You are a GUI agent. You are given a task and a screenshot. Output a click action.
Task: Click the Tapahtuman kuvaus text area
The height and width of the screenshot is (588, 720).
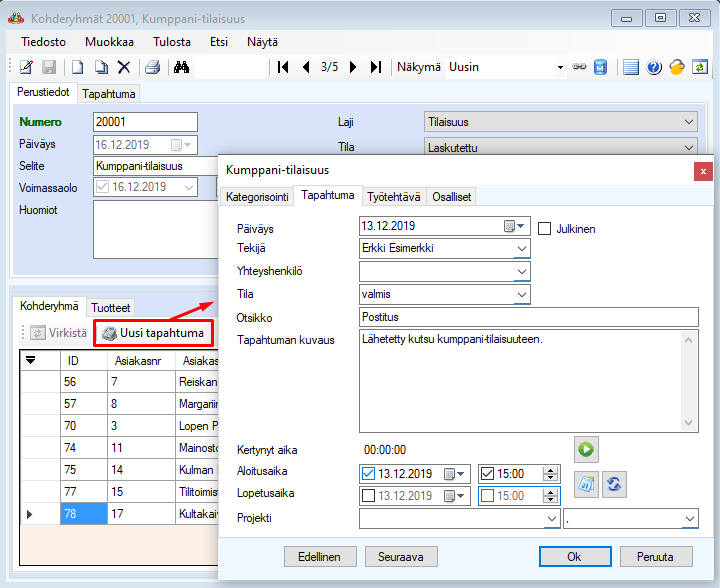[x=529, y=381]
